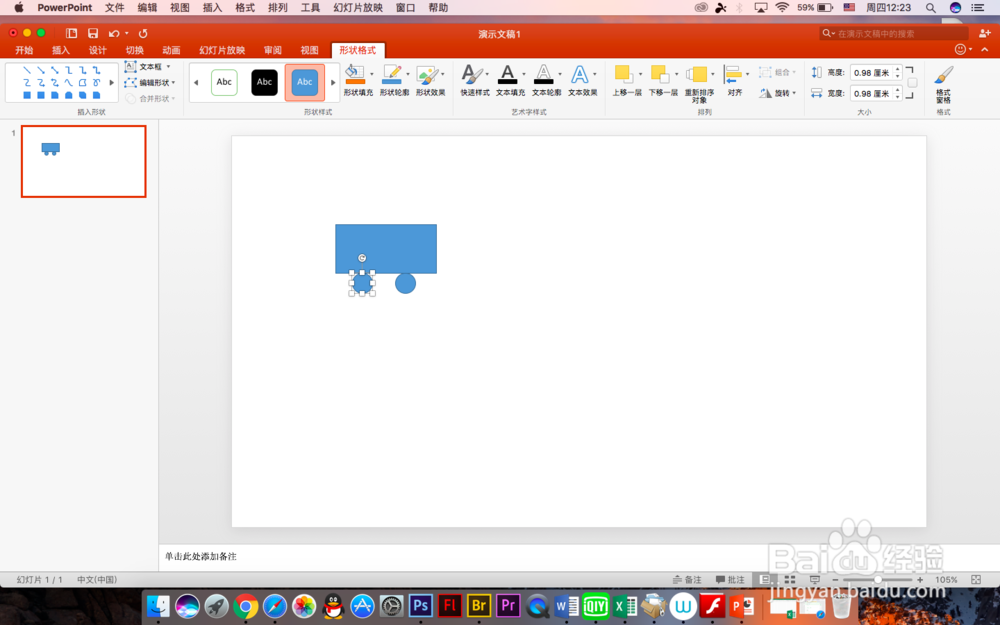Toggle Notes (备注) pane in status bar
The width and height of the screenshot is (1000, 625).
687,579
